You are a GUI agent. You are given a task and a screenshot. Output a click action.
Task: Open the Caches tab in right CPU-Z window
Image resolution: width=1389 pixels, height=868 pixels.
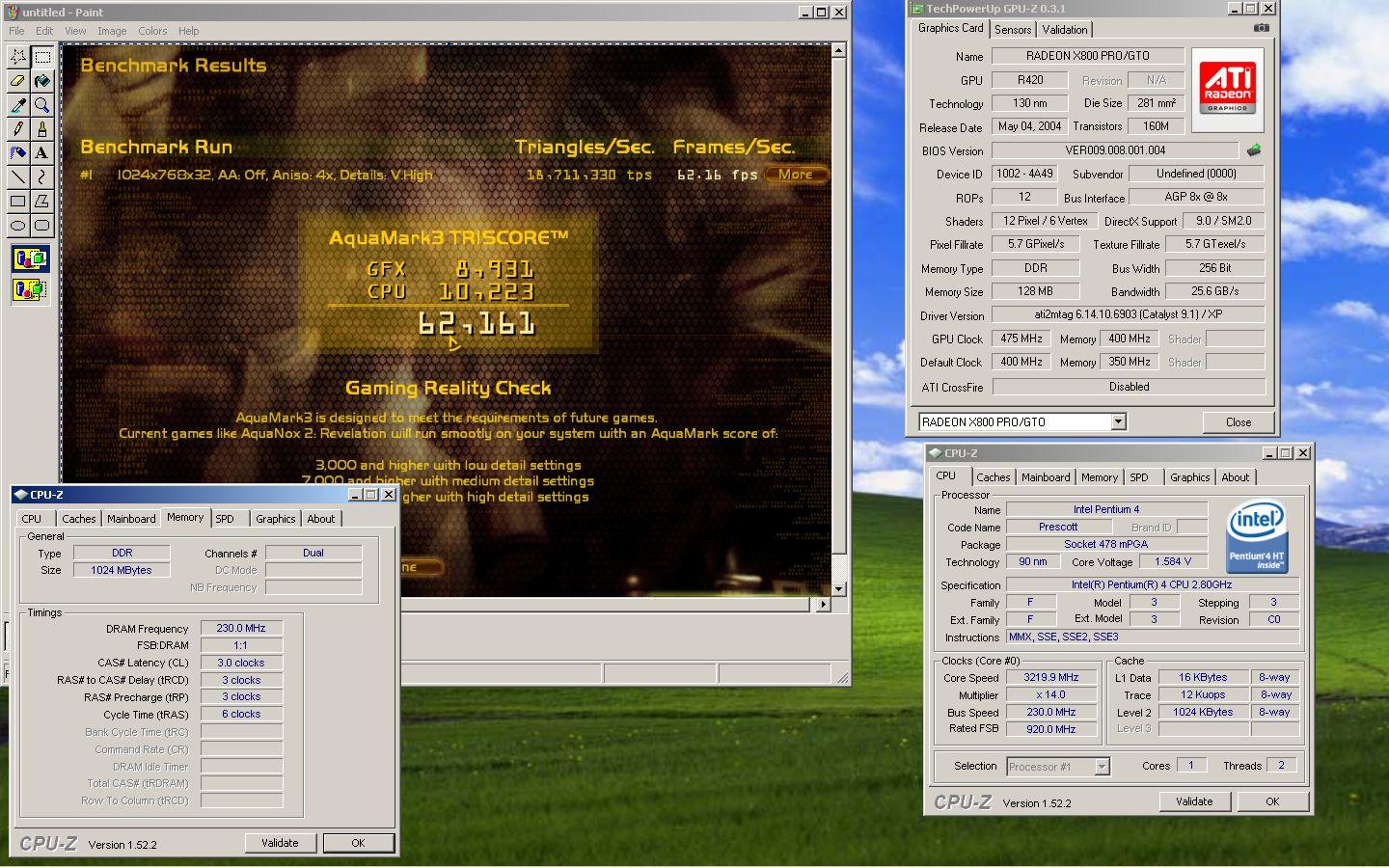993,477
